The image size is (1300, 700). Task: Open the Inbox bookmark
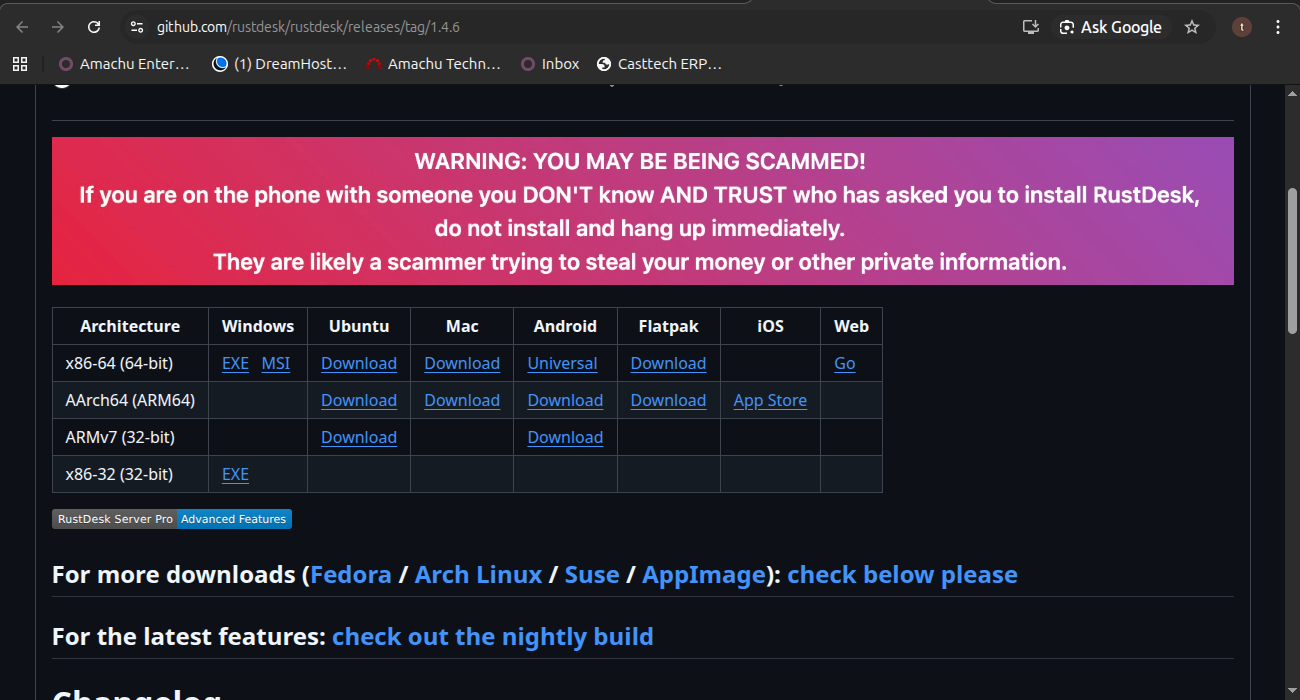[x=550, y=64]
